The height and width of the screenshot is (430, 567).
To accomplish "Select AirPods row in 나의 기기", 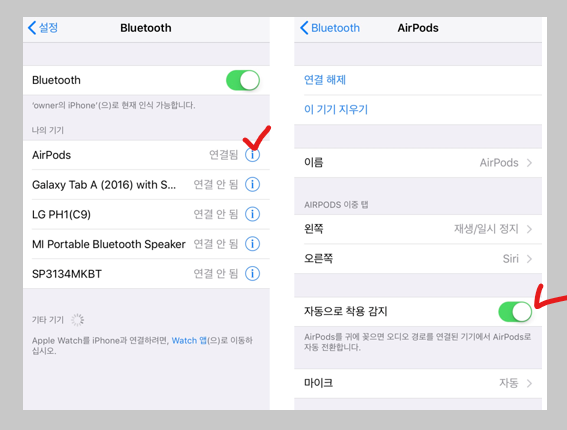I will 146,155.
